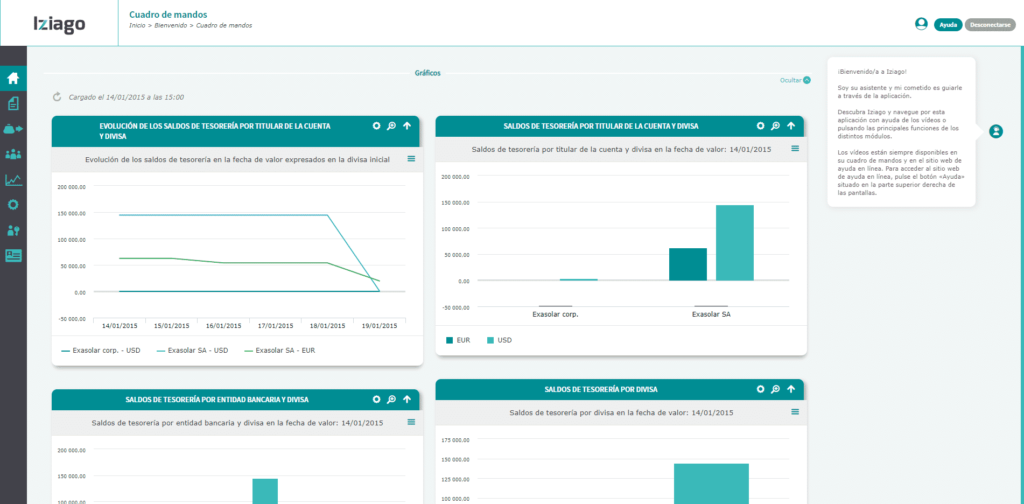Click Exasolar SA USD bar in chart
The height and width of the screenshot is (504, 1024).
[735, 243]
